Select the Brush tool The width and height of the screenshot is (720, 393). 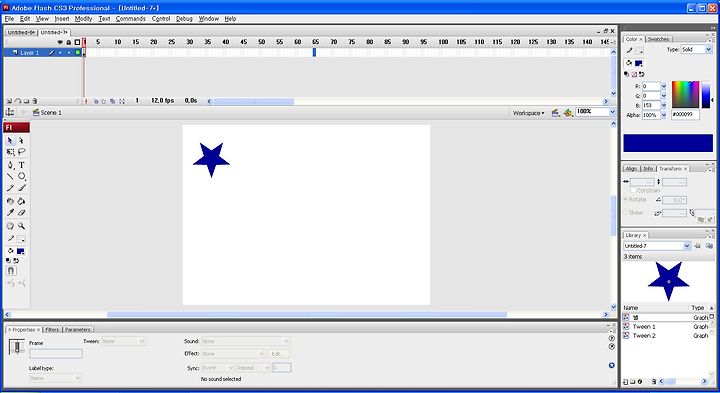(21, 188)
